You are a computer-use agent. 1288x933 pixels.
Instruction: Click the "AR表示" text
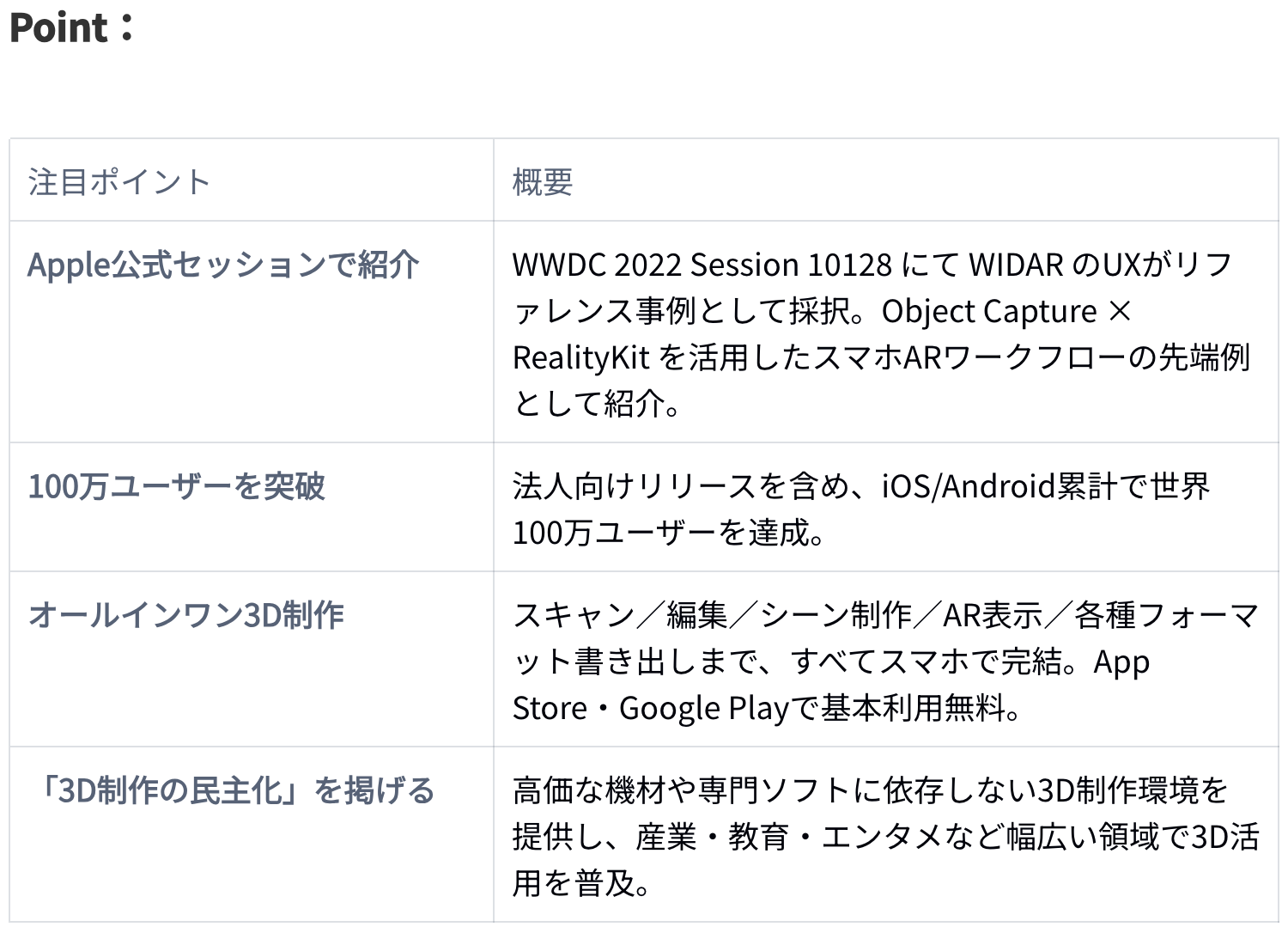coord(993,615)
